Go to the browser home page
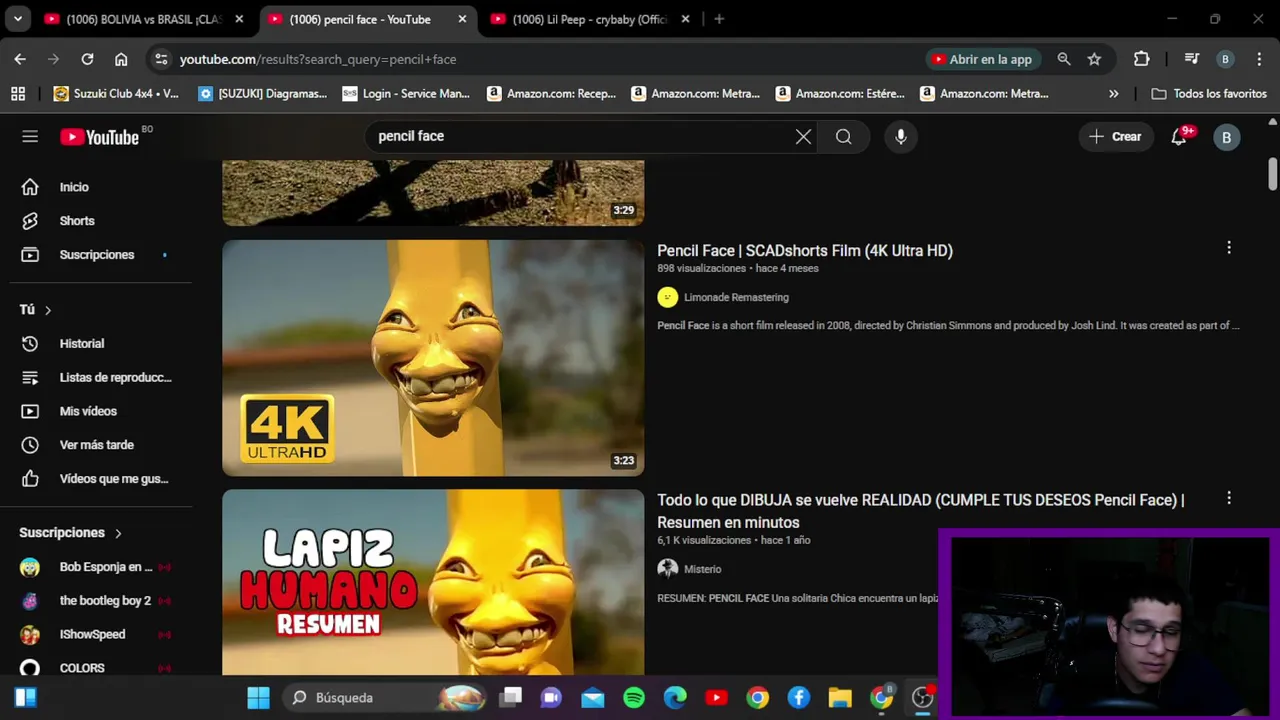 [x=121, y=59]
